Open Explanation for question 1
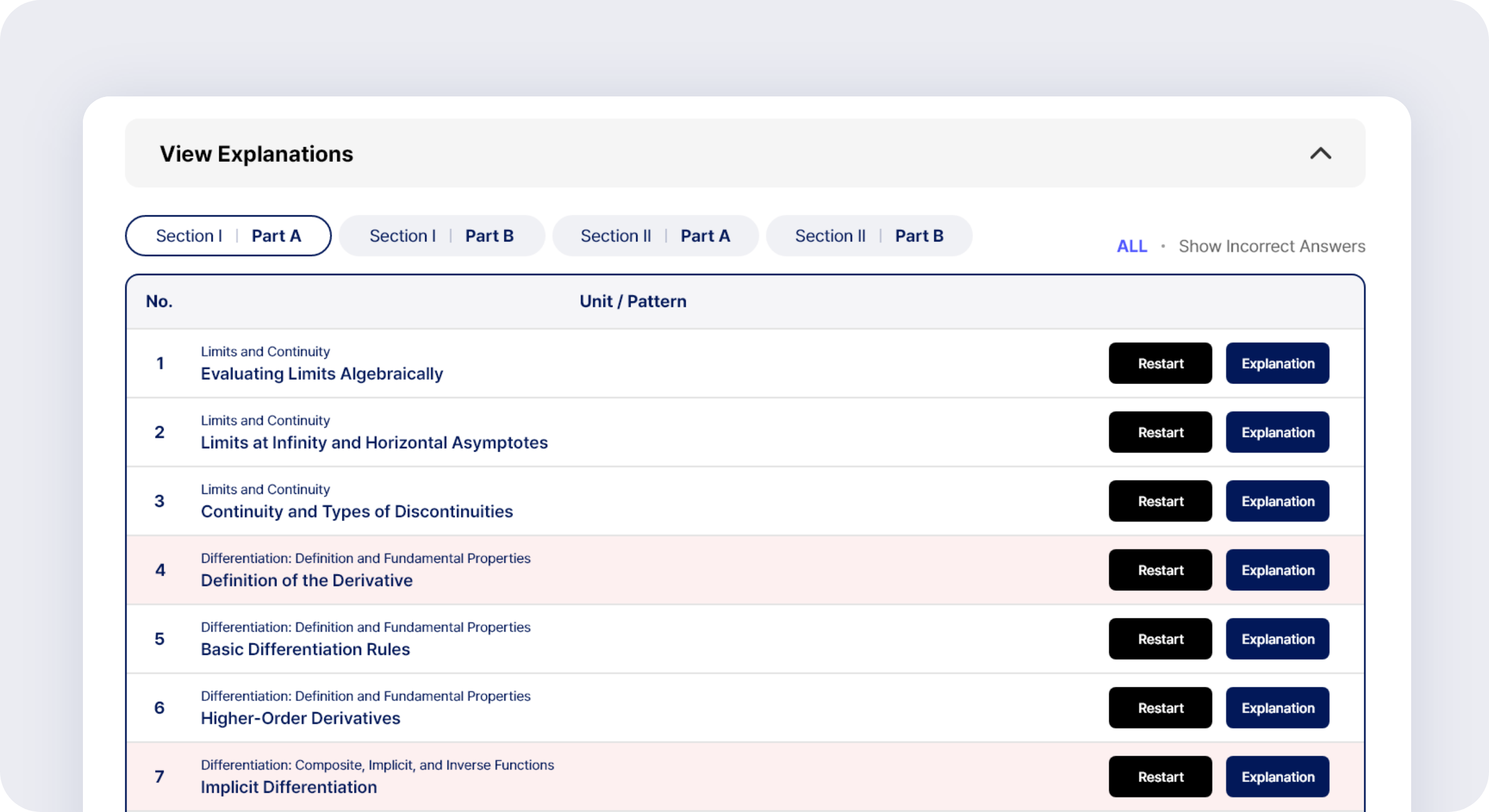The image size is (1489, 812). coord(1277,364)
